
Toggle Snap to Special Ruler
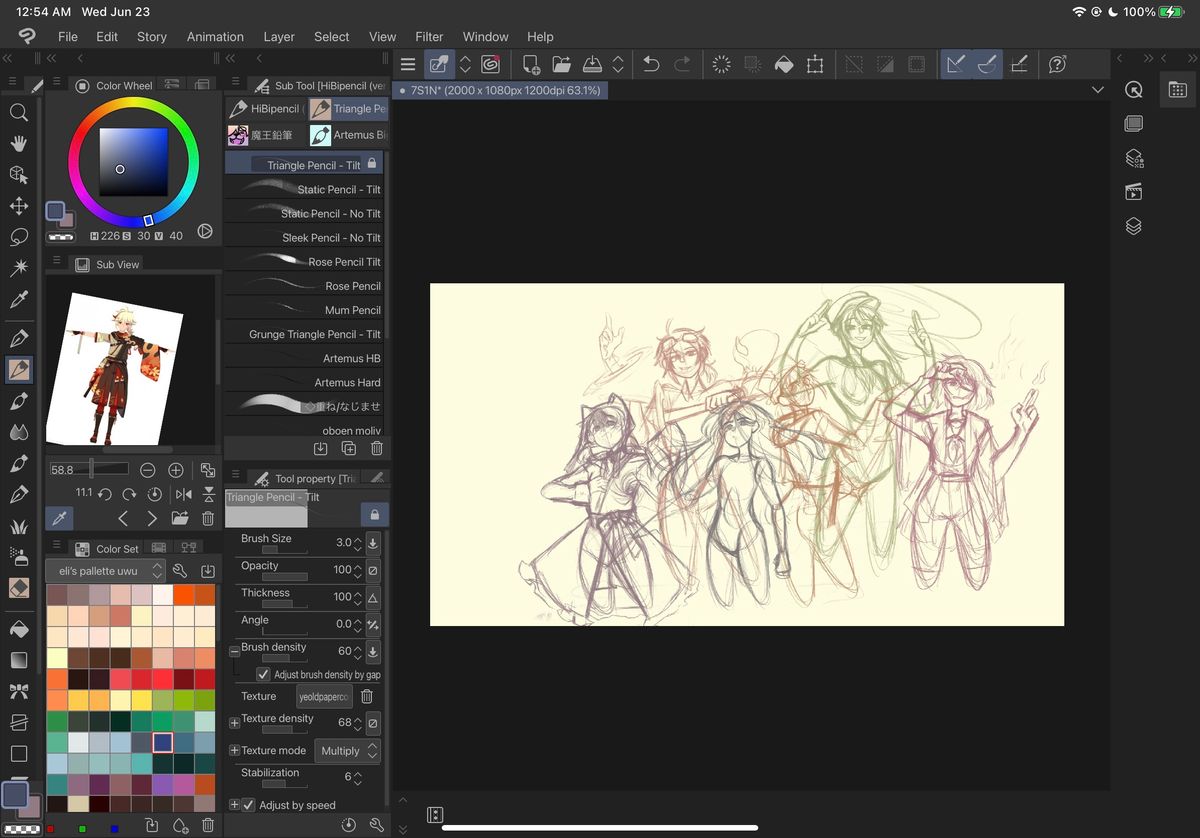point(987,64)
